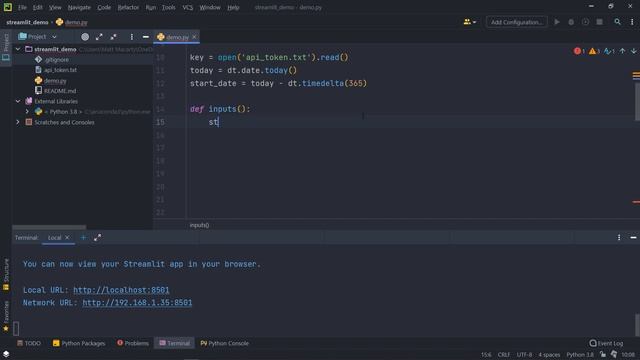Open the TODO tool window
The image size is (640, 360).
tap(29, 343)
